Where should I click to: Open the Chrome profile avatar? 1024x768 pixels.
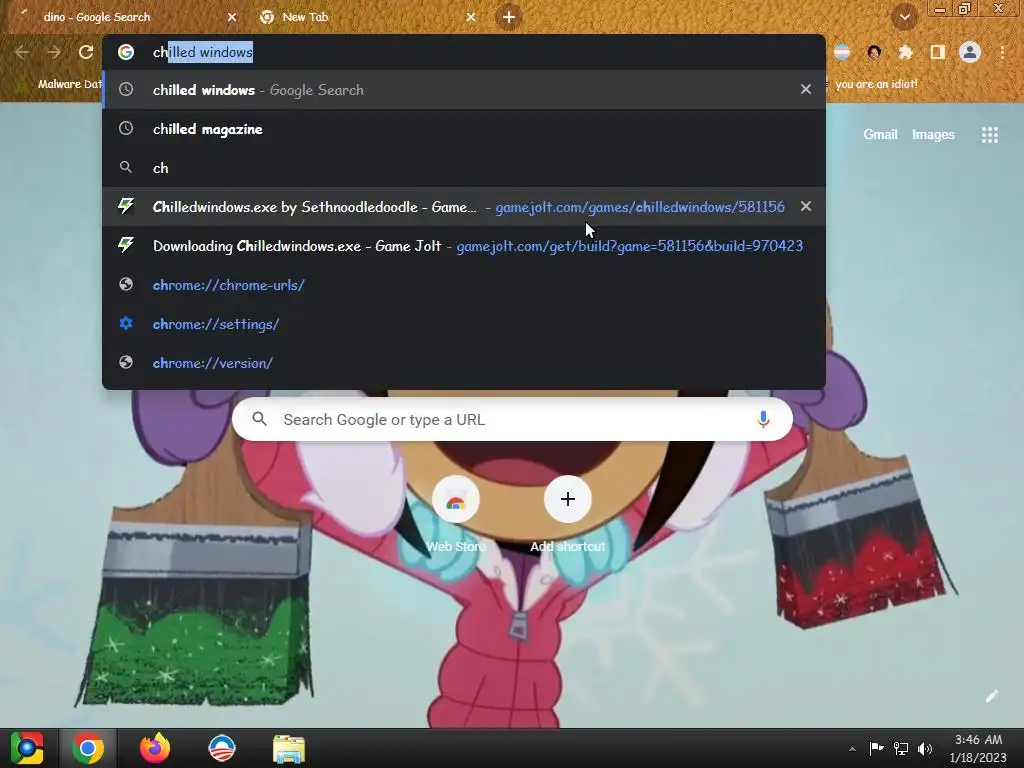(970, 52)
